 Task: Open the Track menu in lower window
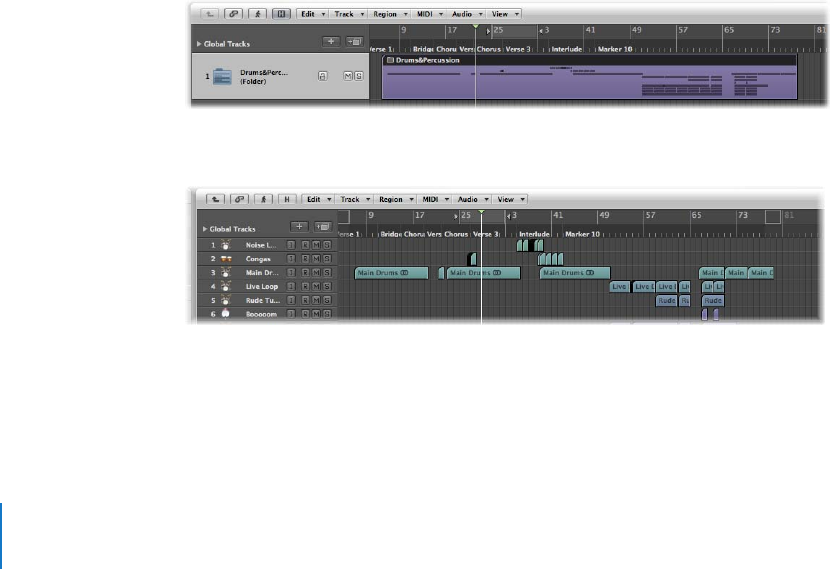[x=355, y=199]
